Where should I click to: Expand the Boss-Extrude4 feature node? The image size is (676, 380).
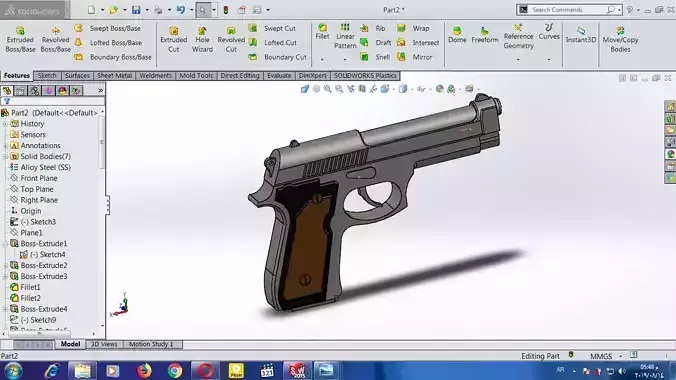5,309
